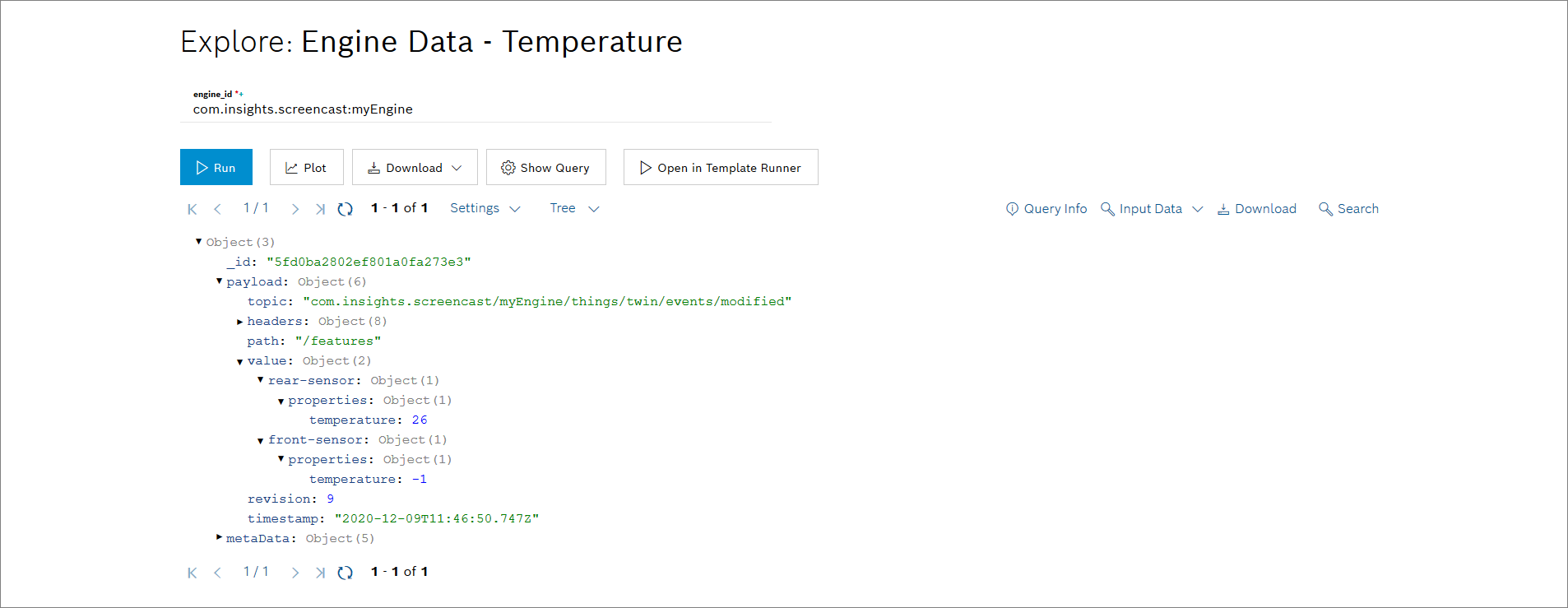
Task: Open the Settings dropdown
Action: (485, 209)
